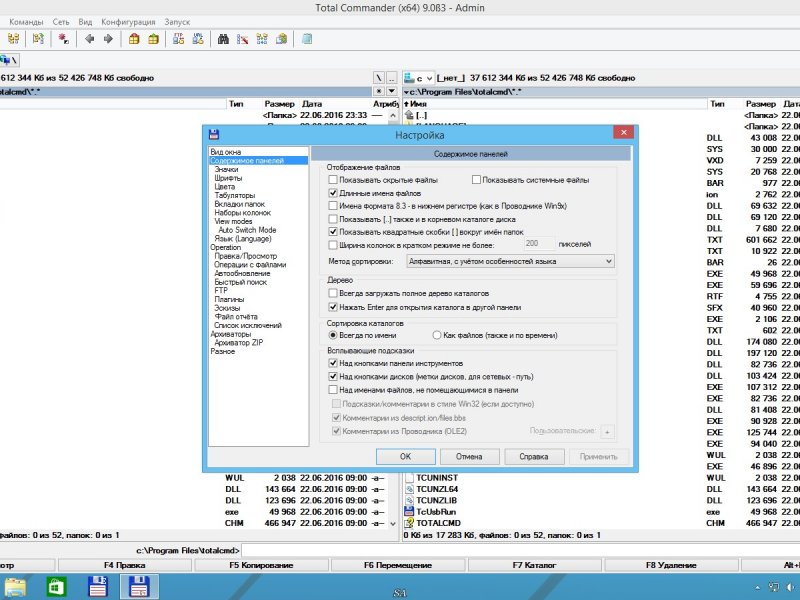Viewport: 800px width, 600px height.
Task: Enable 'Над именами файлов, не помещающимися' checkbox
Action: click(x=333, y=390)
